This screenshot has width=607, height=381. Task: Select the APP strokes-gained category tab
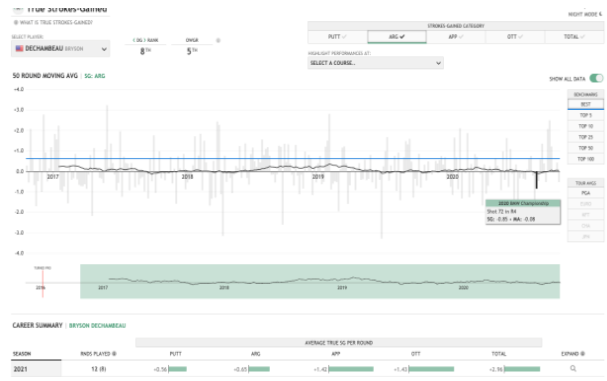[456, 37]
